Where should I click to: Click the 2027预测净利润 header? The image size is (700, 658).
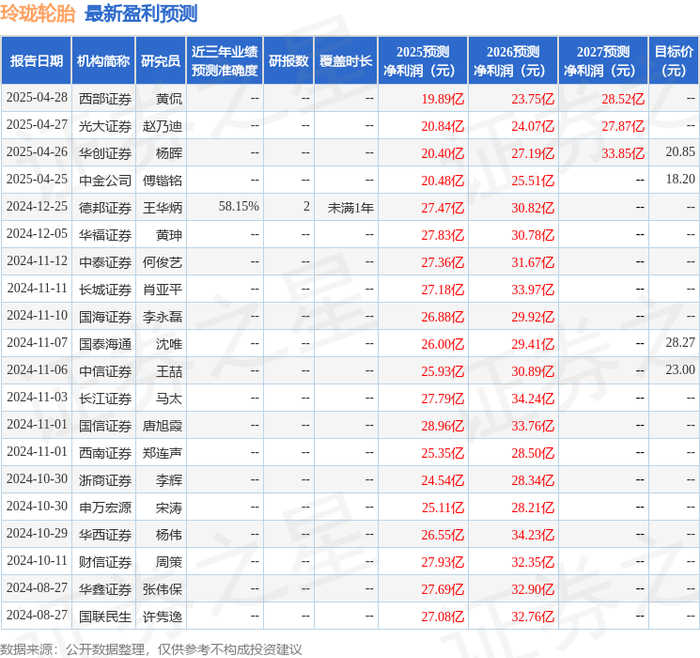pos(603,61)
